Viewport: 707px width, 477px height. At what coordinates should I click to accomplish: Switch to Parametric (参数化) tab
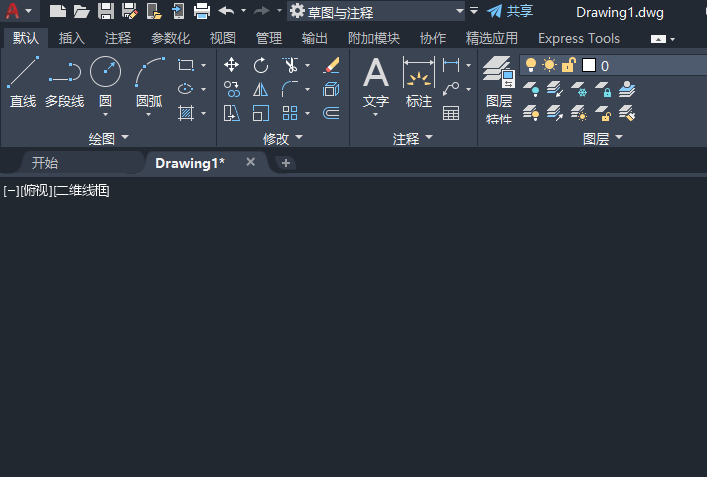tap(170, 38)
